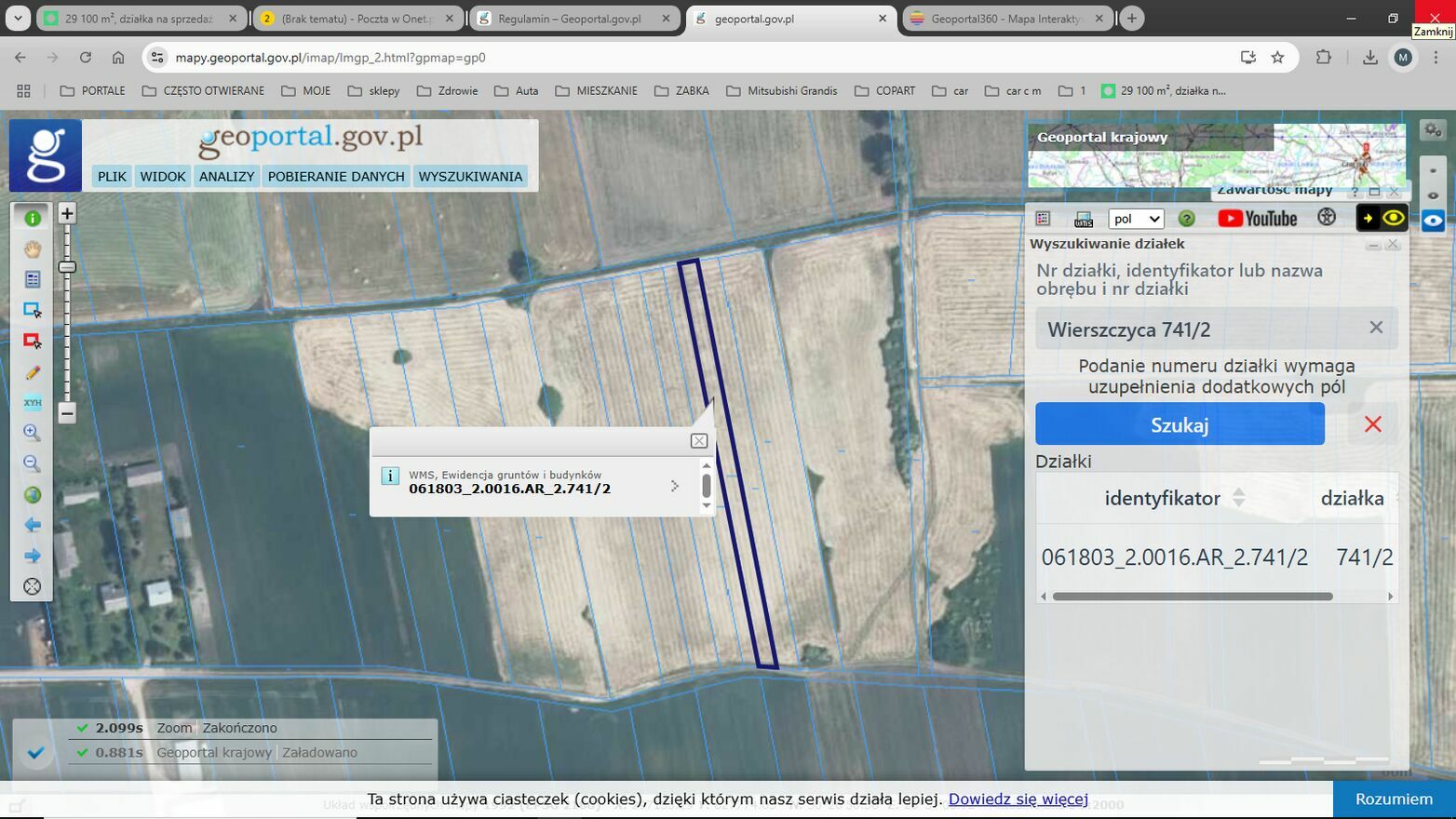Viewport: 1456px width, 819px height.
Task: Select the zoom in magnifier tool
Action: [x=33, y=433]
